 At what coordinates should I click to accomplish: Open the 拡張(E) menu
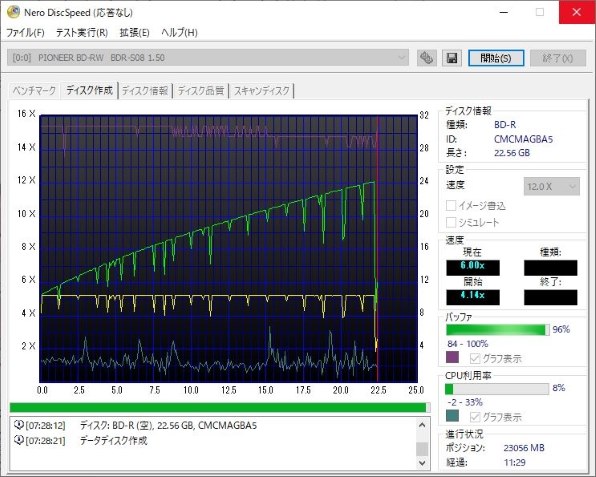pyautogui.click(x=134, y=33)
